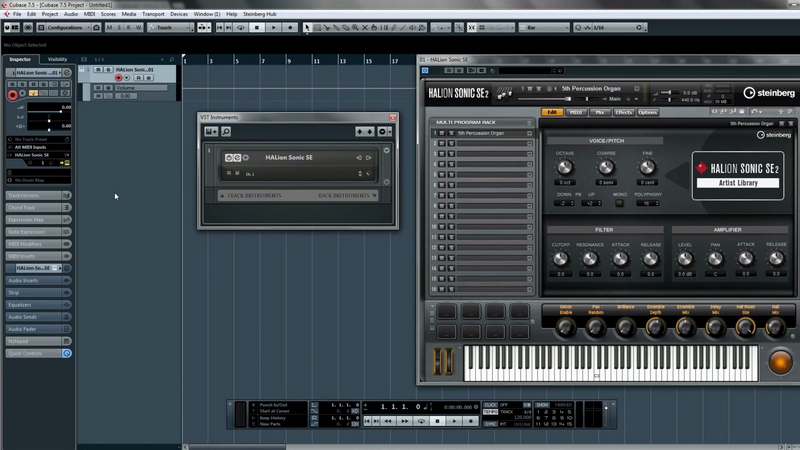Open the All MIDI Inputs routing dropdown
Viewport: 800px width, 450px height.
pyautogui.click(x=39, y=147)
